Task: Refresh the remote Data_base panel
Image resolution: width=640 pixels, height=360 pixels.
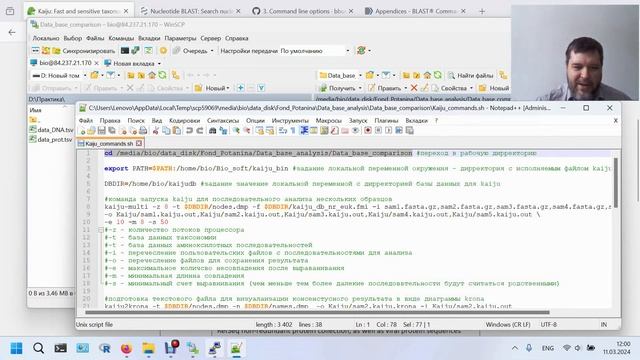Action: 438,76
